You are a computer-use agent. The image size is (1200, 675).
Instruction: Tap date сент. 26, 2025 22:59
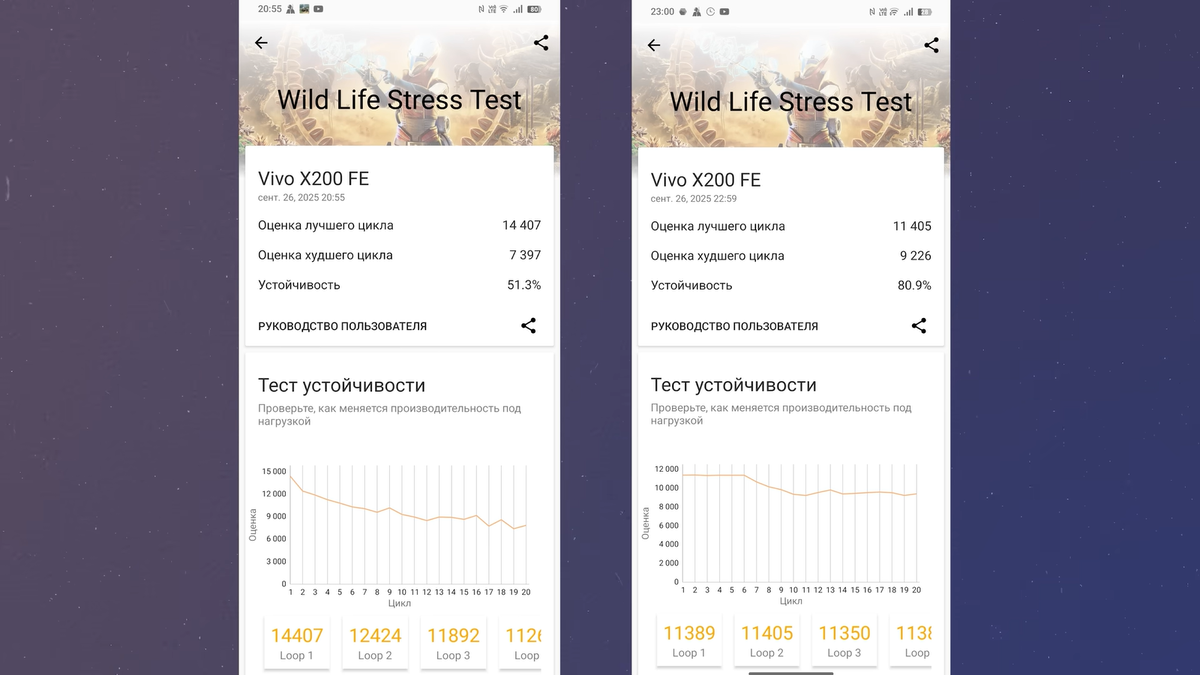coord(694,199)
